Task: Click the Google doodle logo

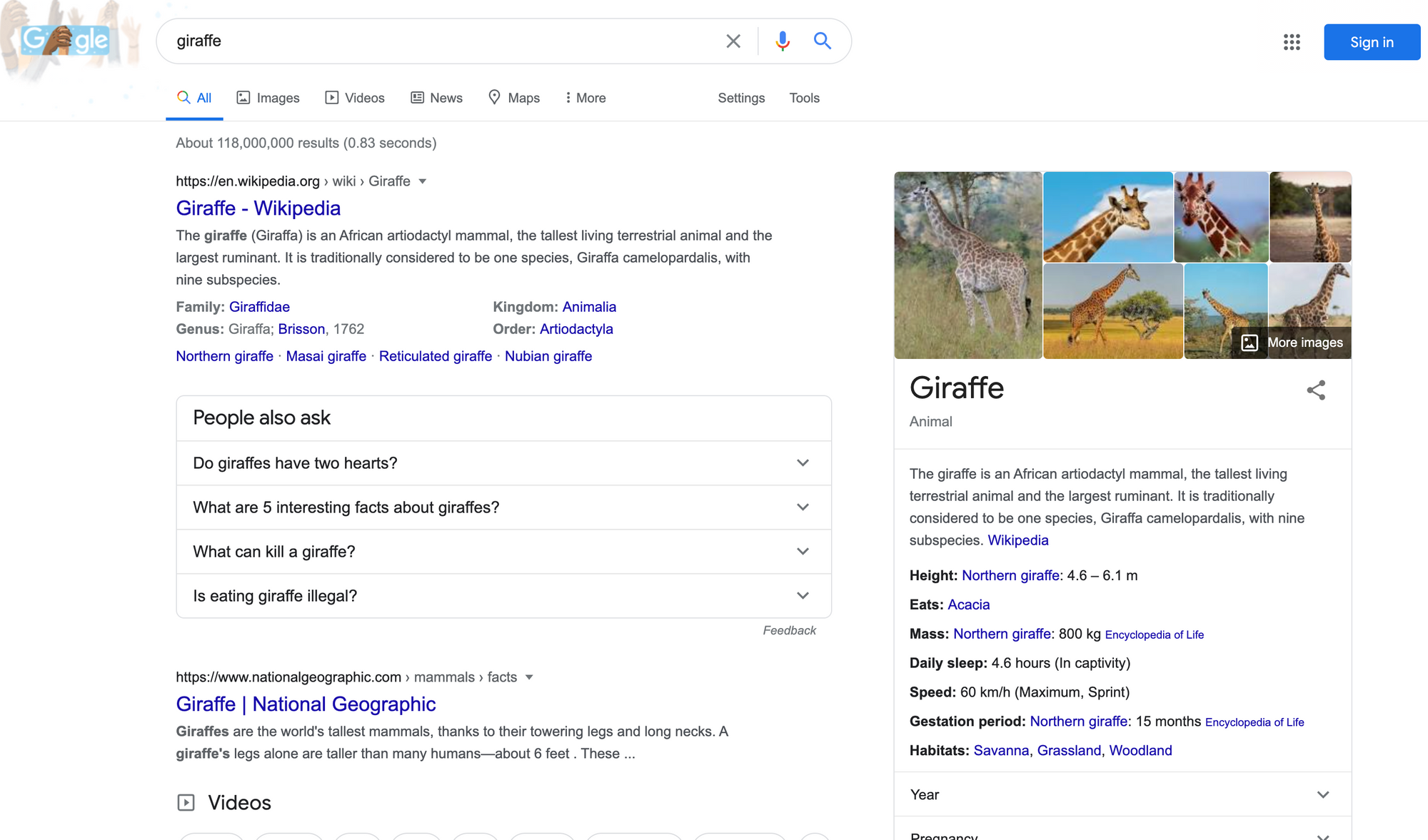Action: (65, 40)
